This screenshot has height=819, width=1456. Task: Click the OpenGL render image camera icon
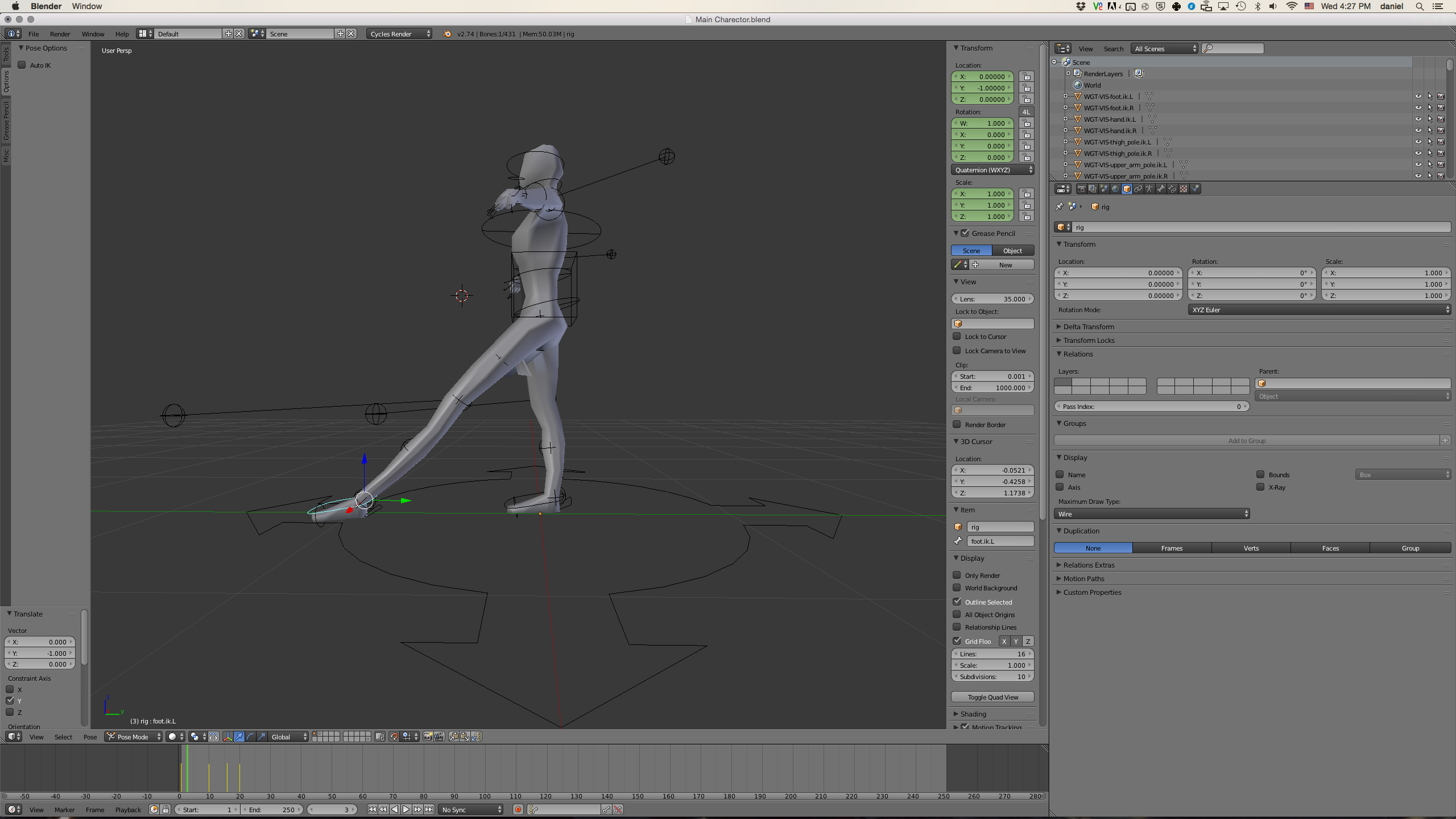[x=428, y=737]
